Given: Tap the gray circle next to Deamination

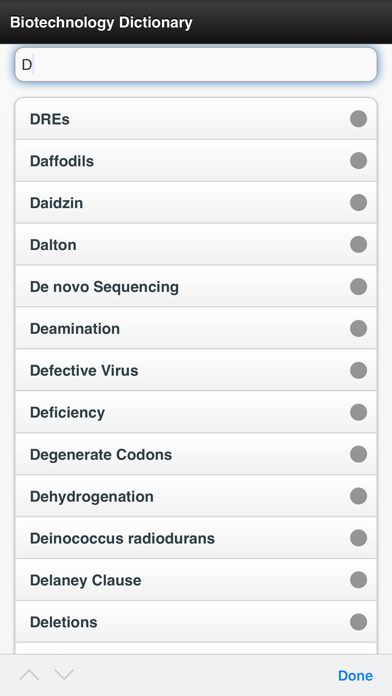Looking at the screenshot, I should [x=358, y=328].
